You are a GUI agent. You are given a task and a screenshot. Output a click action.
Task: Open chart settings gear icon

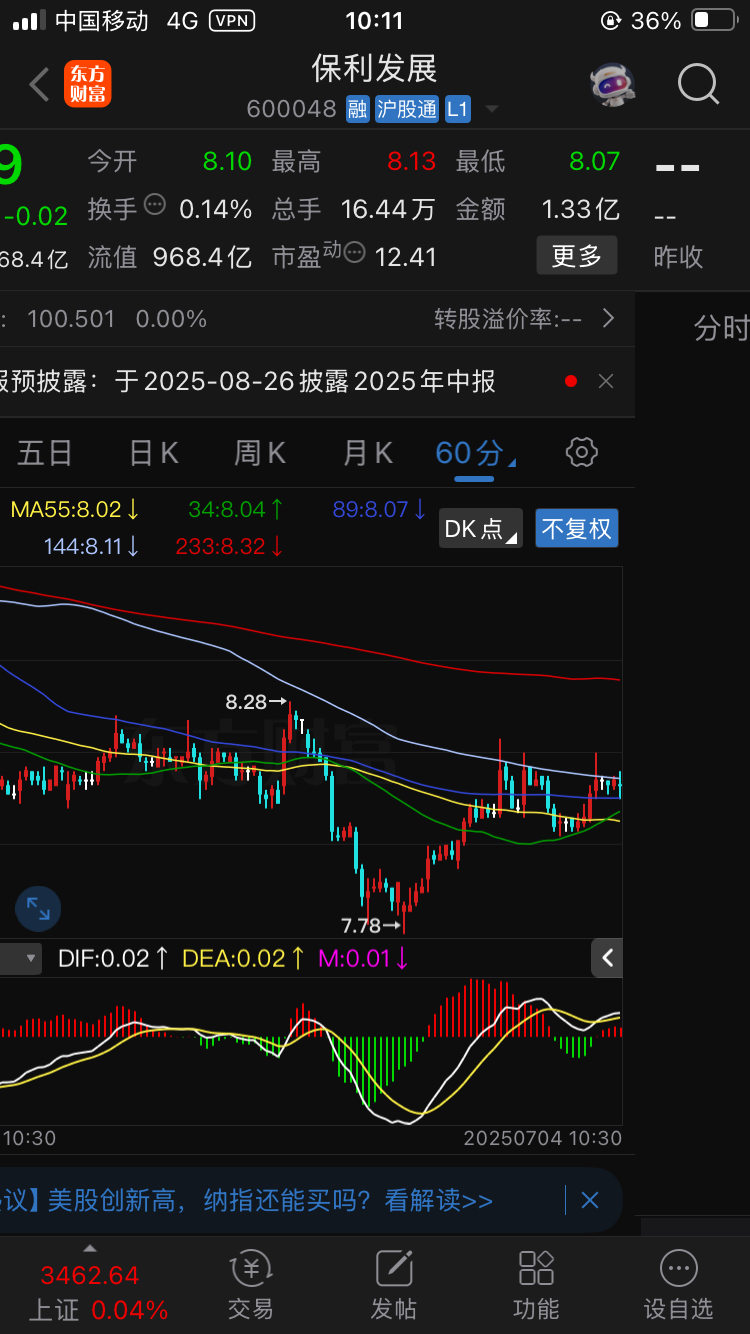point(581,452)
